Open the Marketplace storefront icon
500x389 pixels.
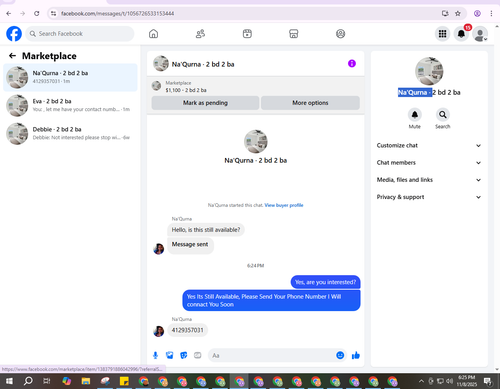click(294, 34)
